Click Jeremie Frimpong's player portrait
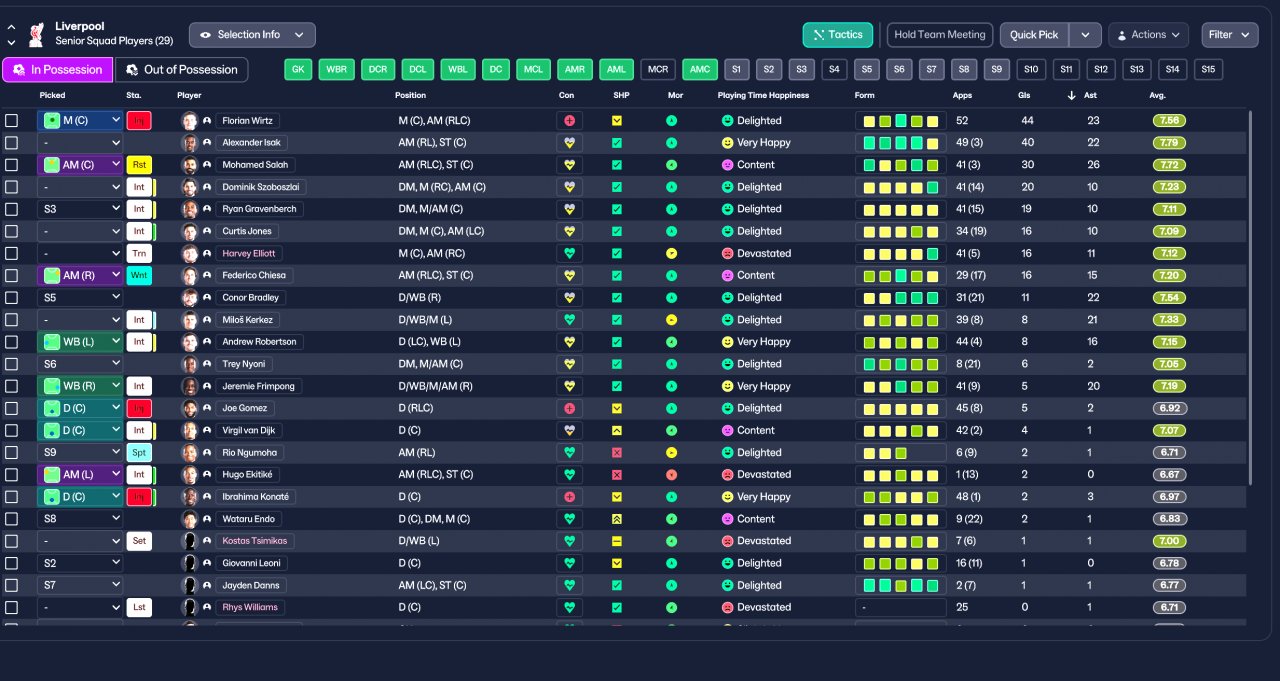 coord(190,386)
